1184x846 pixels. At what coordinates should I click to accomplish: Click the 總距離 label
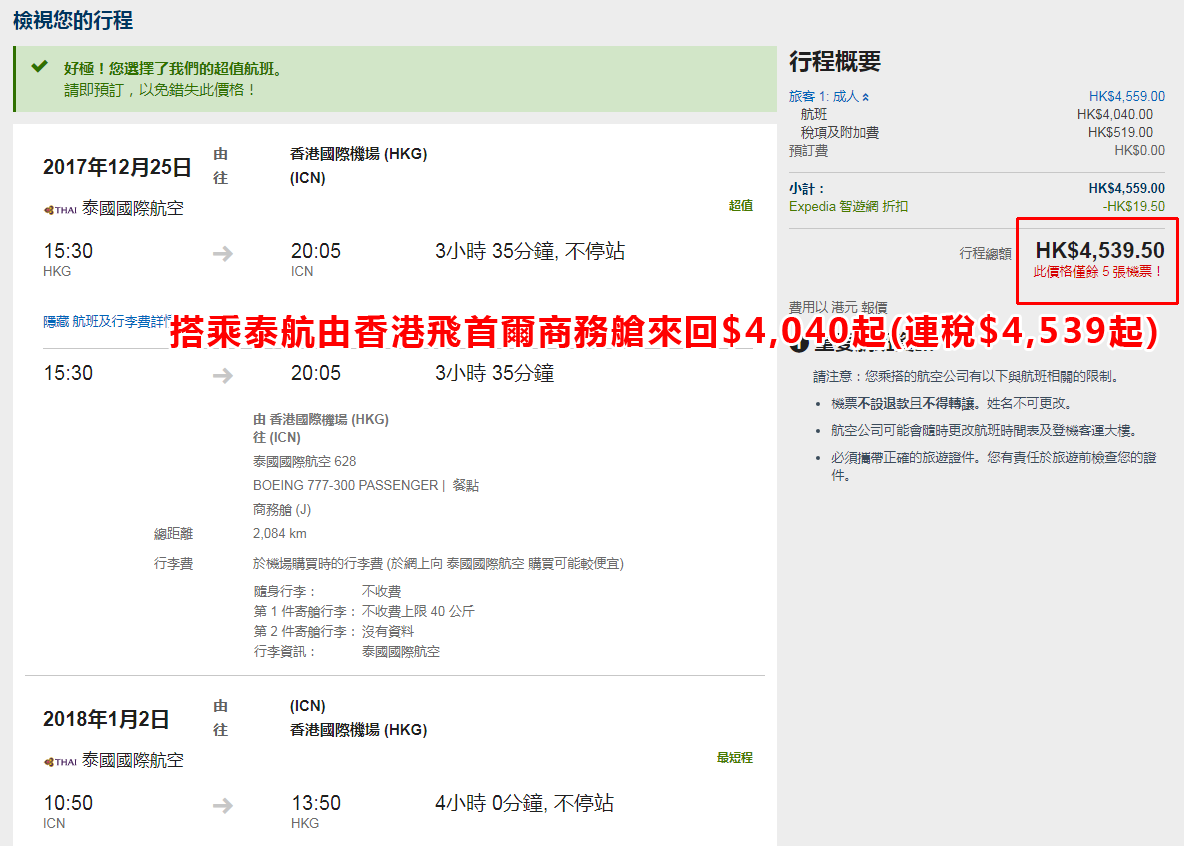click(174, 534)
